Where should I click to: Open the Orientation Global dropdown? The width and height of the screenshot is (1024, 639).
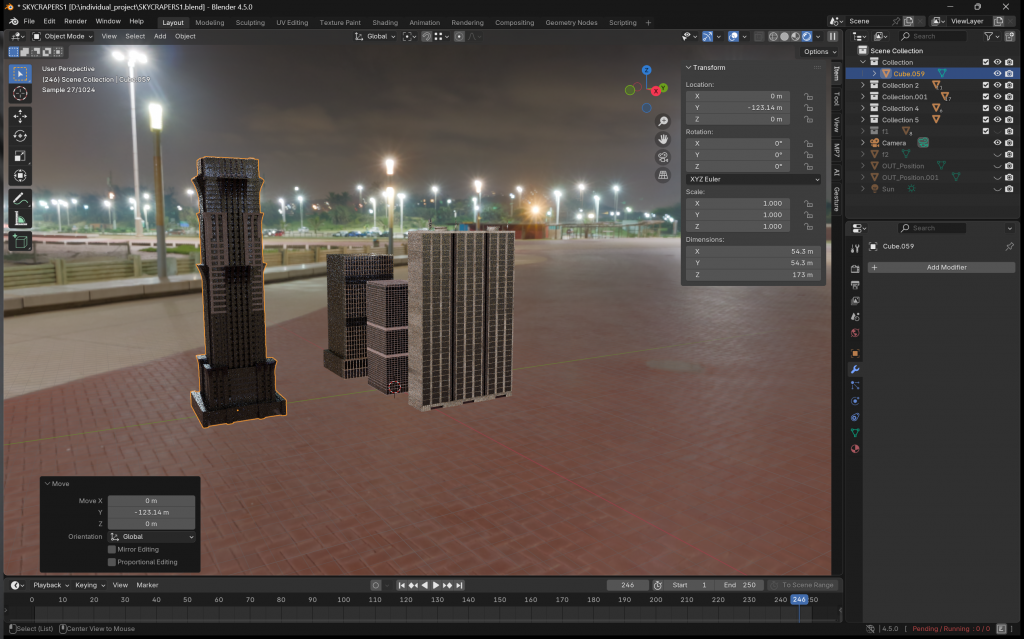151,537
